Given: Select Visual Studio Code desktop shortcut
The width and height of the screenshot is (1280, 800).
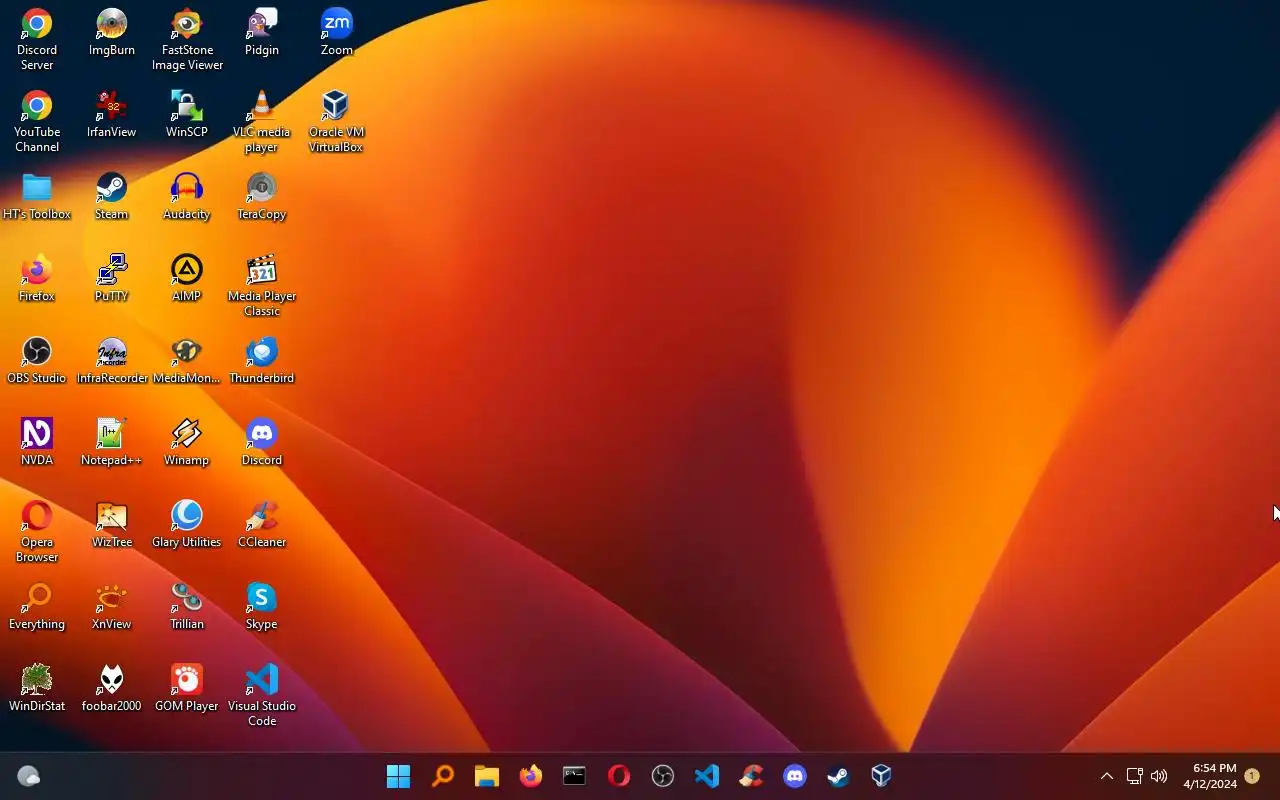Looking at the screenshot, I should 262,696.
